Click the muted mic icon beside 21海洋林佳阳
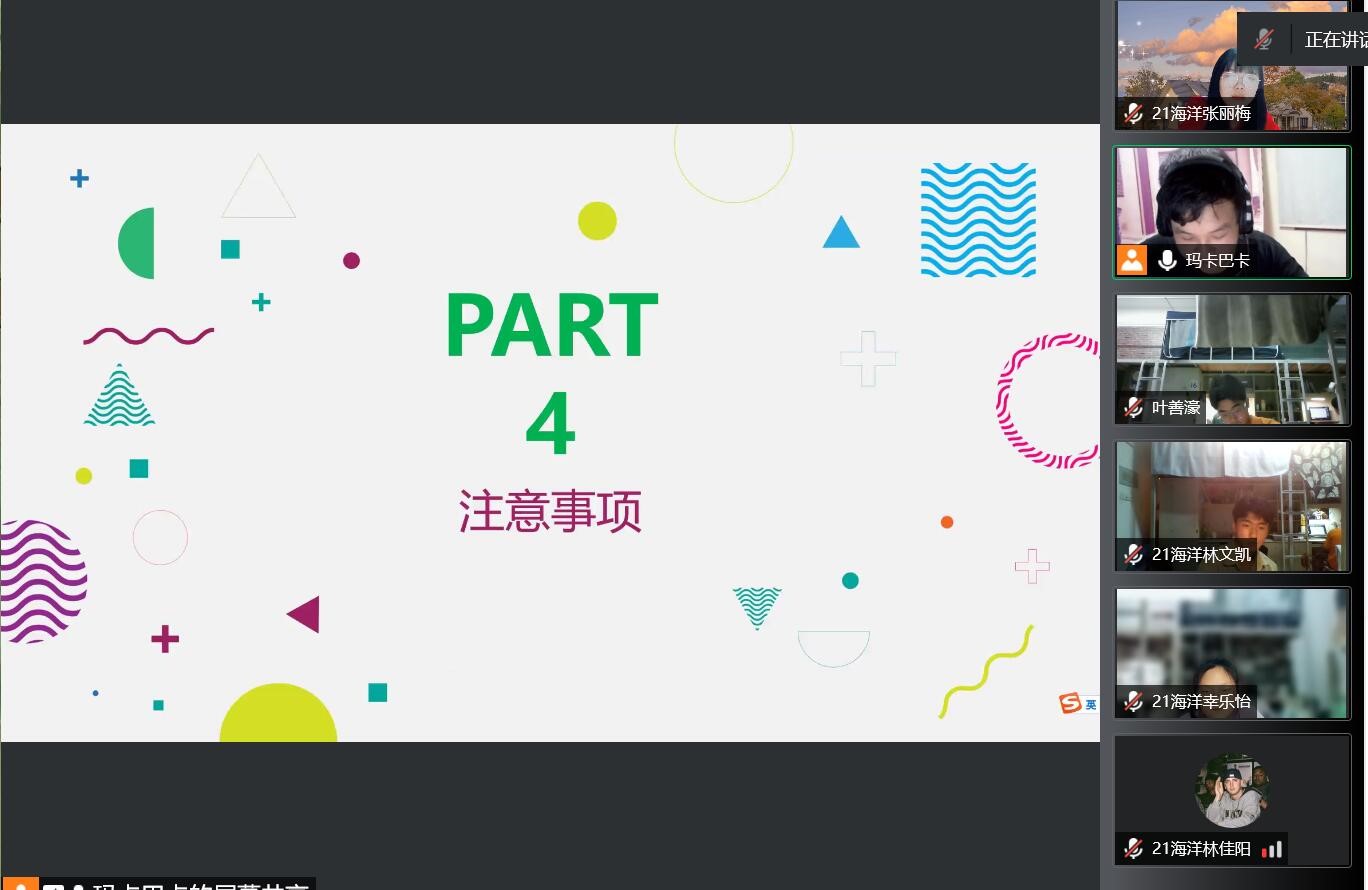1368x890 pixels. pyautogui.click(x=1133, y=849)
